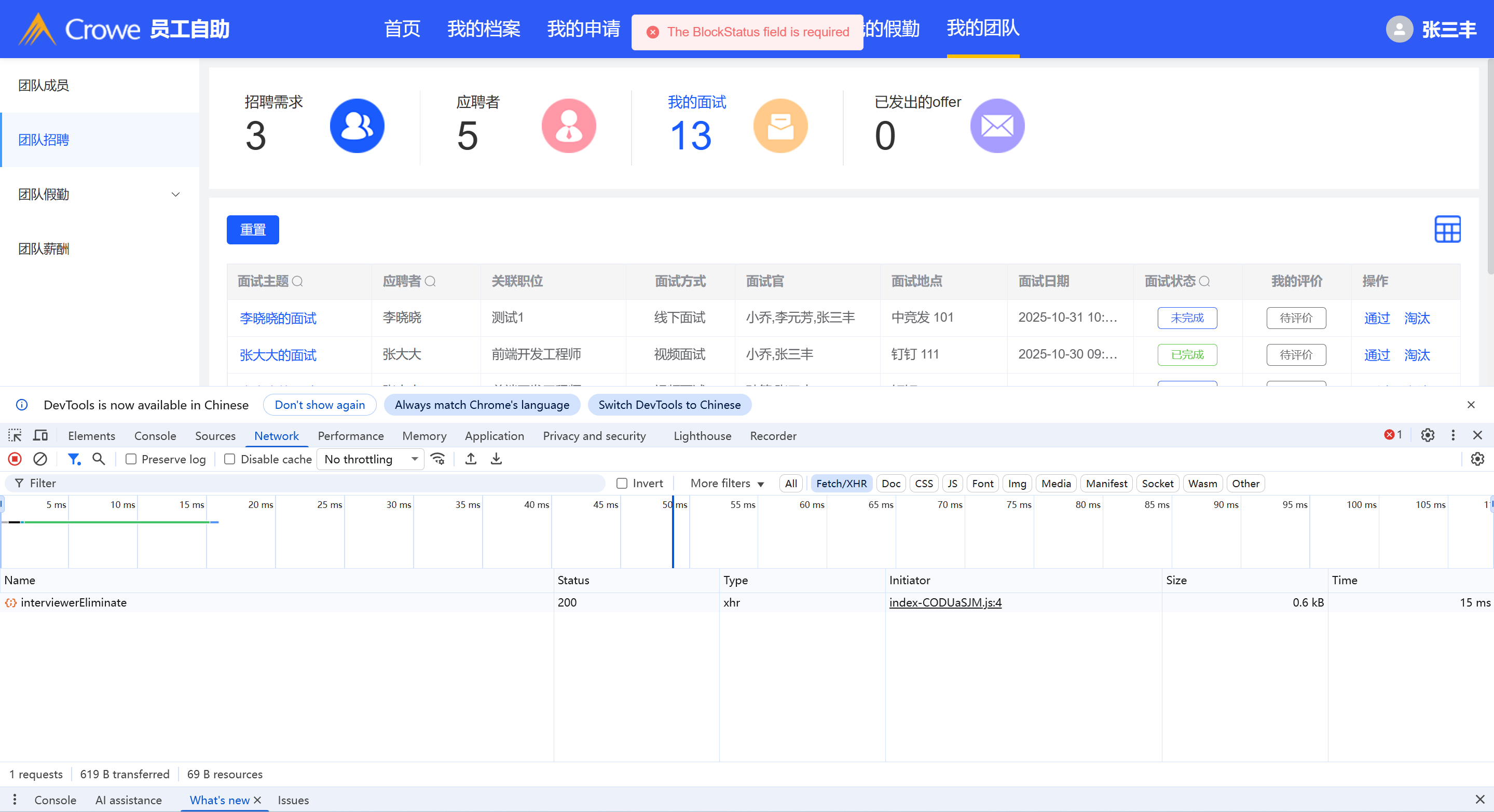Toggle the device toolbar icon

pyautogui.click(x=40, y=436)
